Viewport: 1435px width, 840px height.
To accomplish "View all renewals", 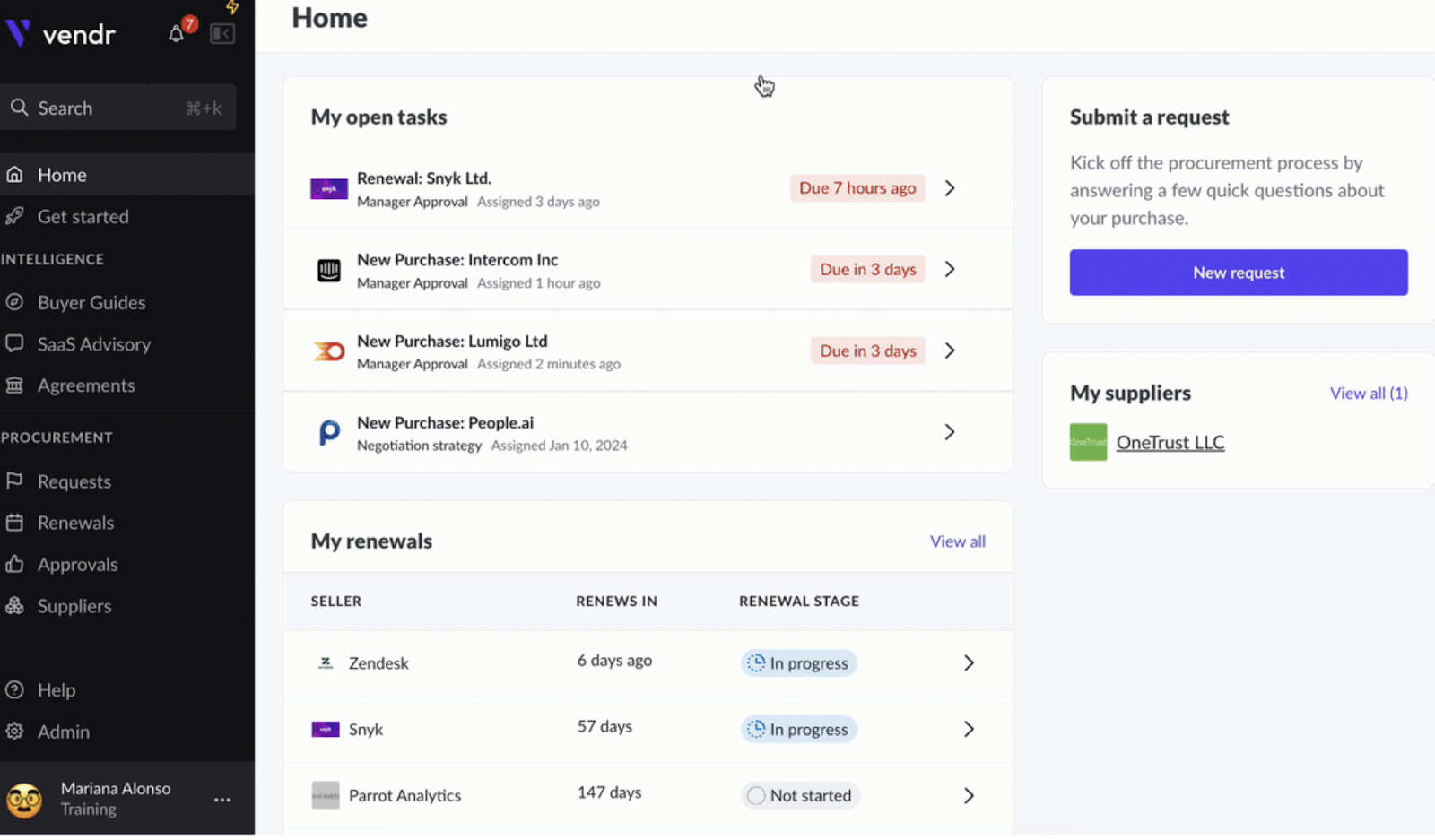I will 957,541.
